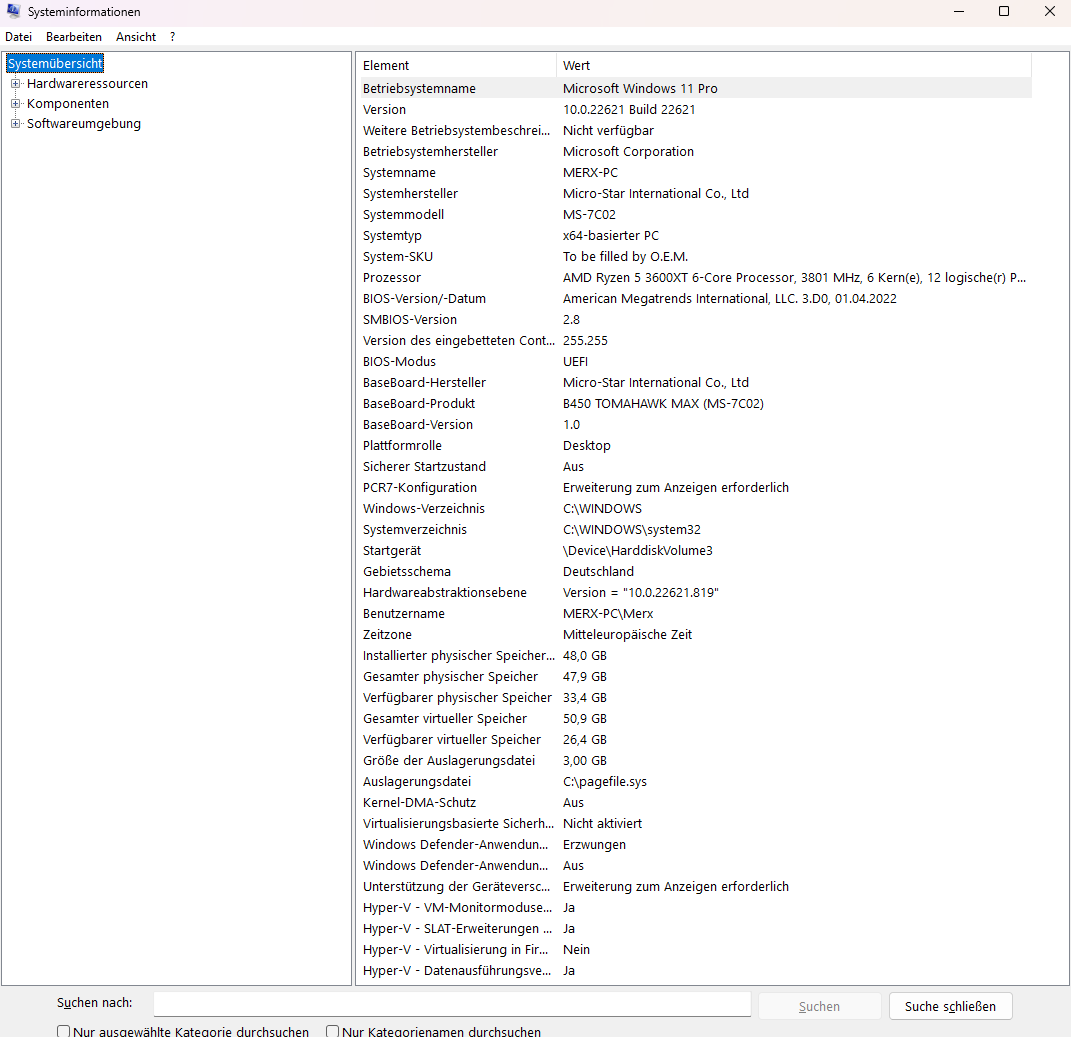Click the Nein value for Hyper-V virtualization
1071x1037 pixels.
point(576,950)
